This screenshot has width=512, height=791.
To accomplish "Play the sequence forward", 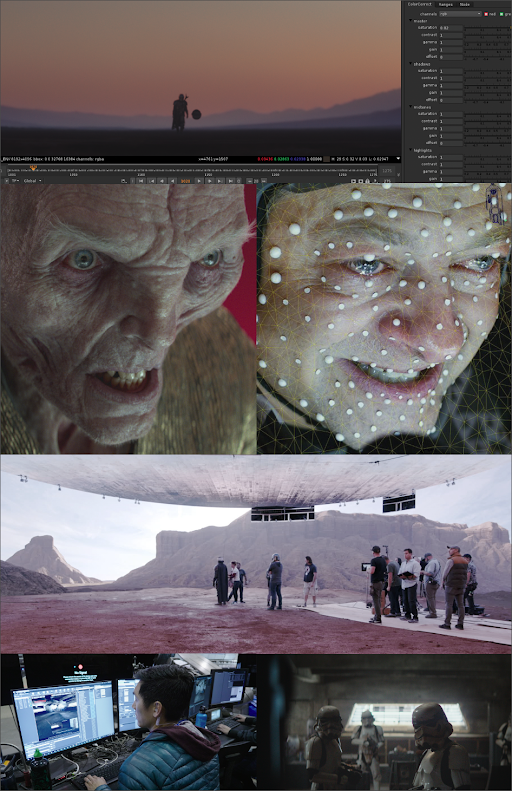I will click(x=199, y=181).
